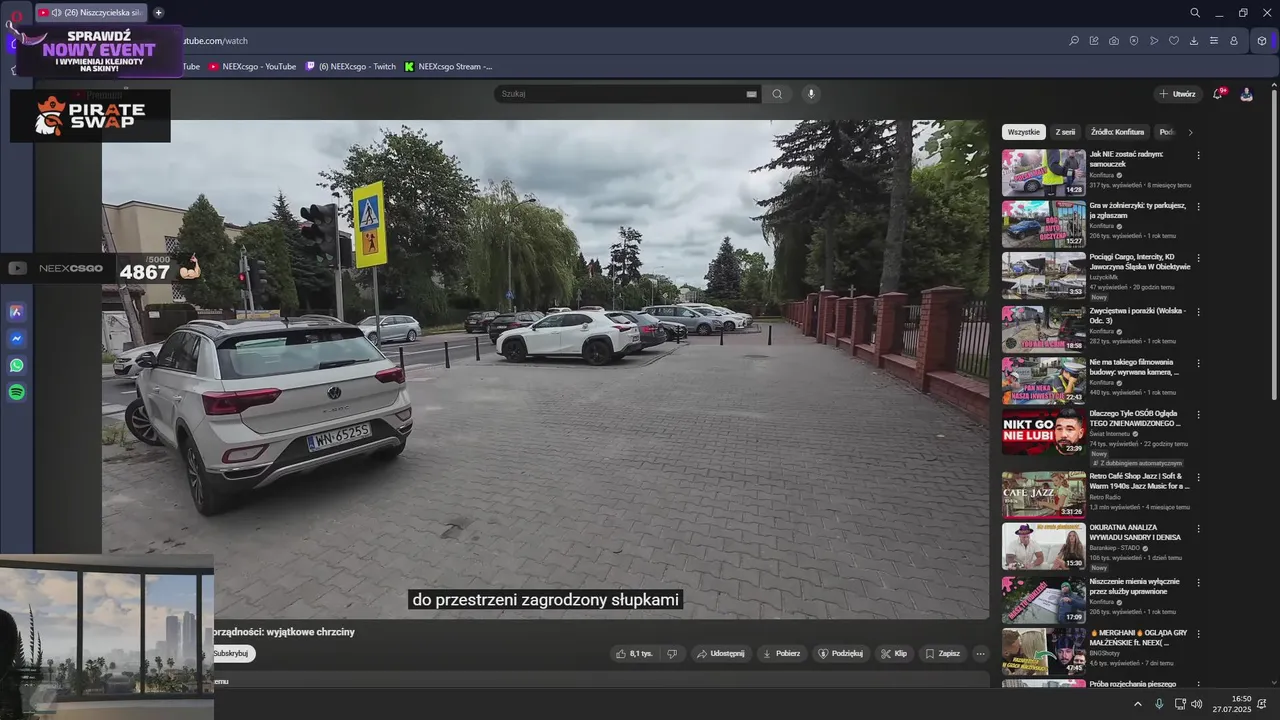Click the browser title bar search icon

click(x=1195, y=13)
